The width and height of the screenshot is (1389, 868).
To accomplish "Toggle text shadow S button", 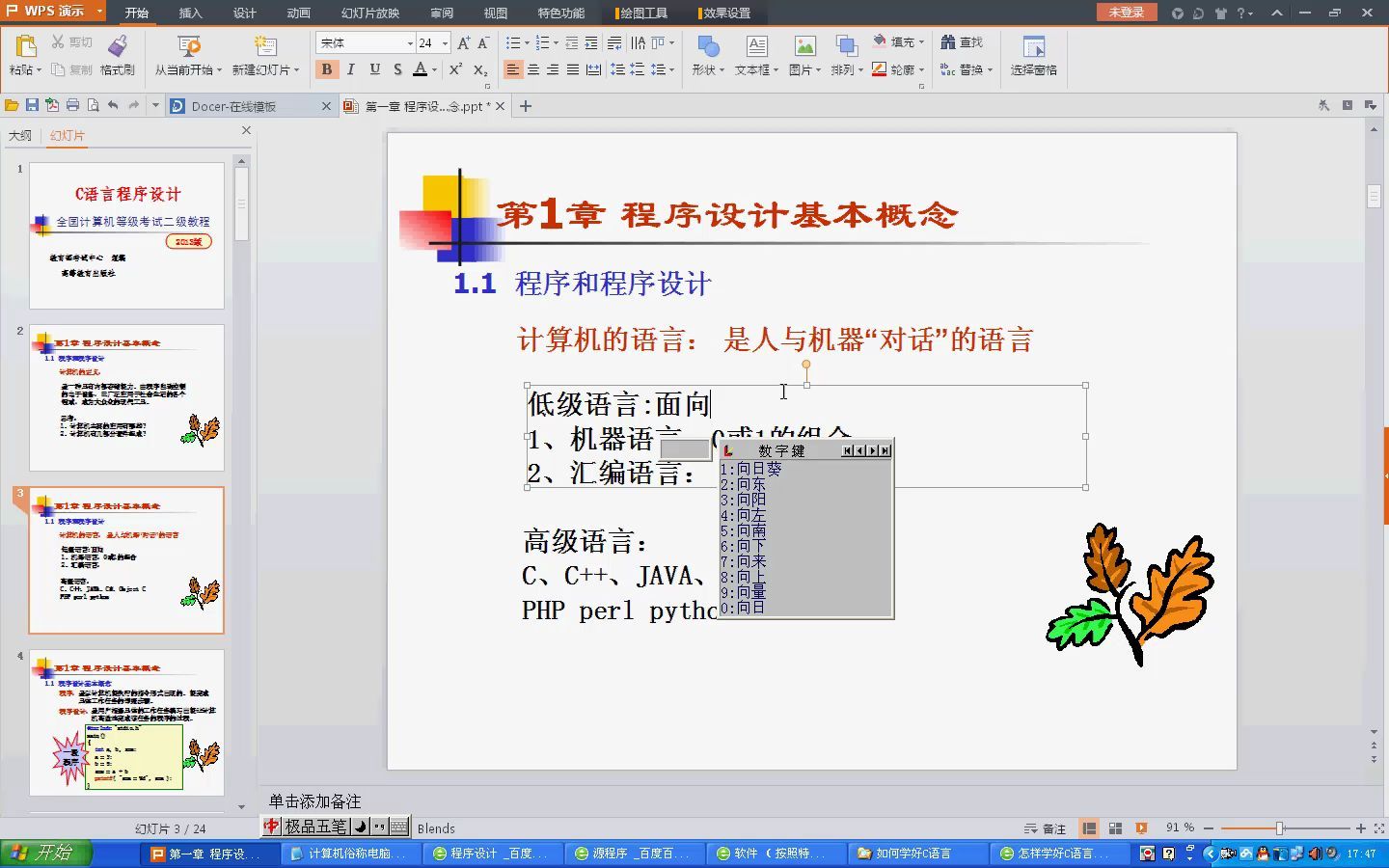I will pyautogui.click(x=397, y=69).
